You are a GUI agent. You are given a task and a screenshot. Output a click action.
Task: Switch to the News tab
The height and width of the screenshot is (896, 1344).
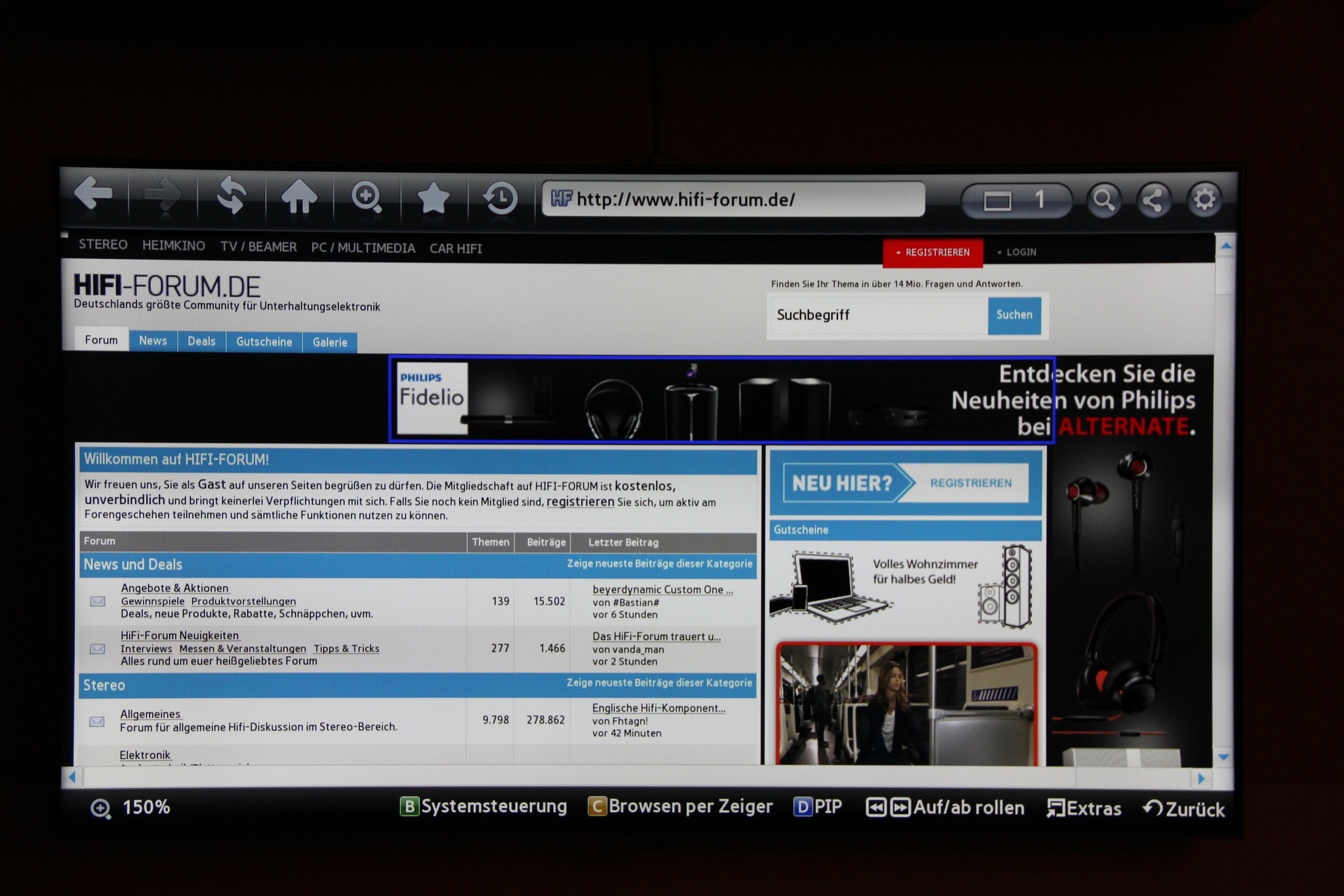(153, 341)
